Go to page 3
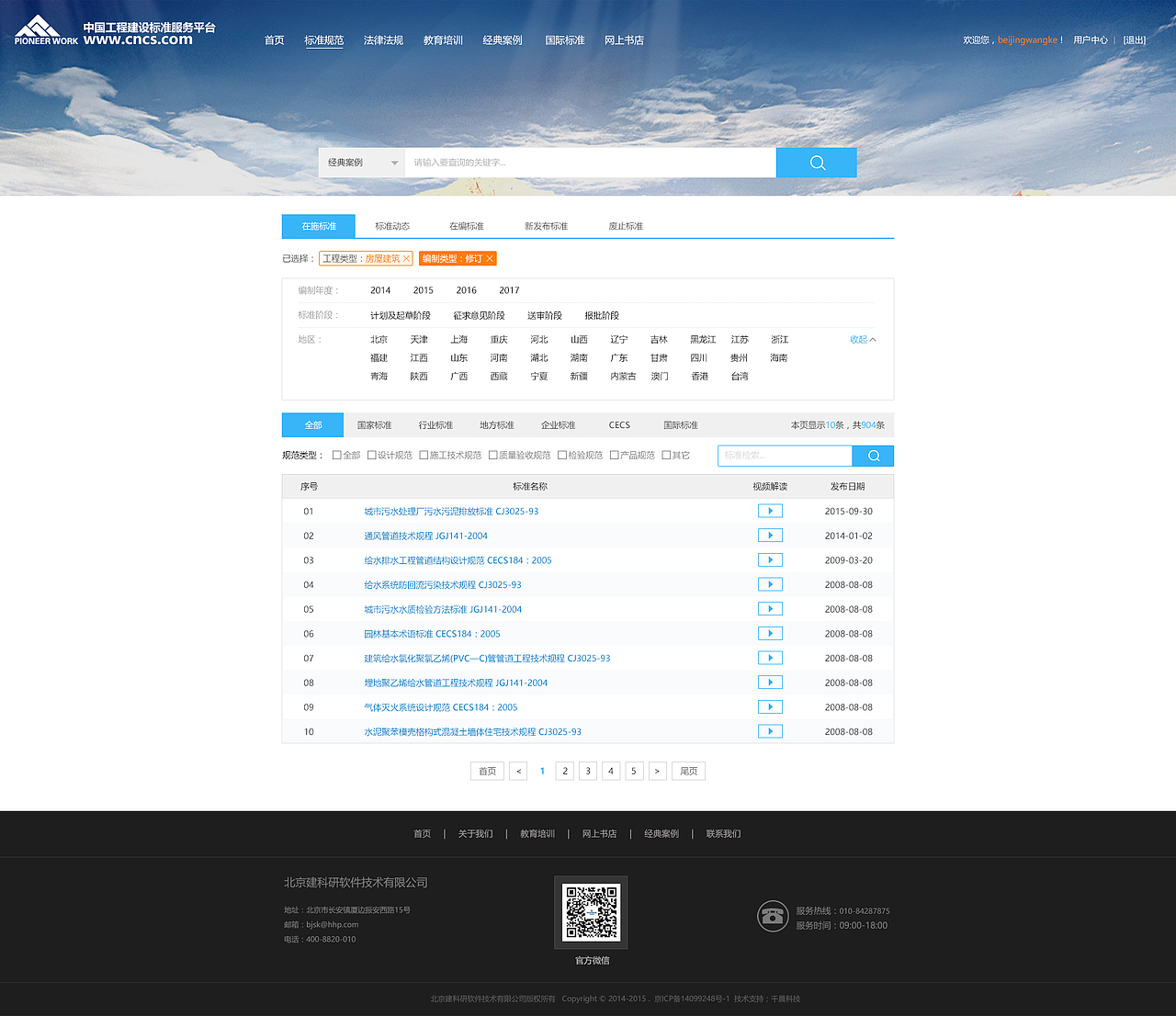Screen dimensions: 1176x1016 (588, 772)
